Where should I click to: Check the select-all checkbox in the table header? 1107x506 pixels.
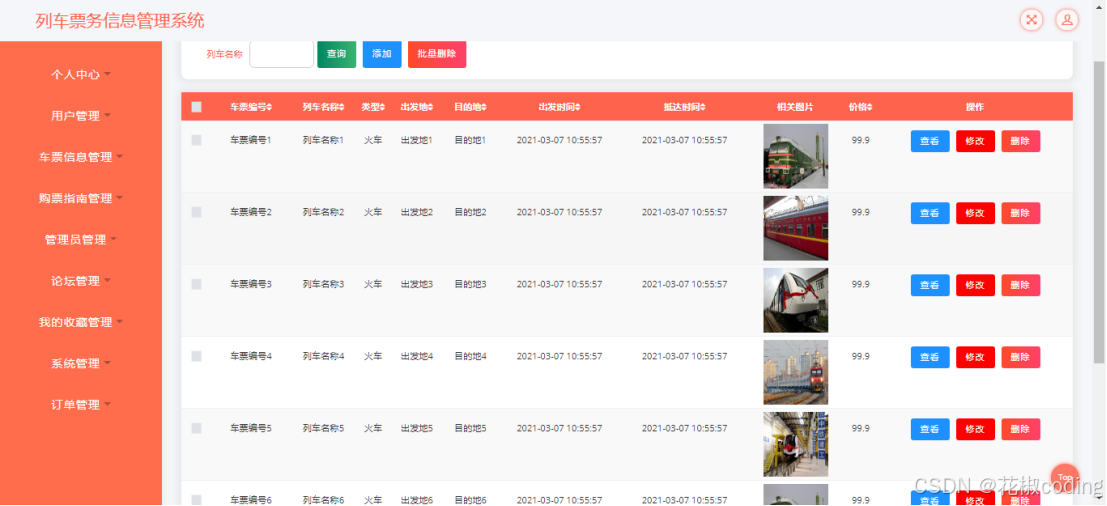[x=196, y=107]
